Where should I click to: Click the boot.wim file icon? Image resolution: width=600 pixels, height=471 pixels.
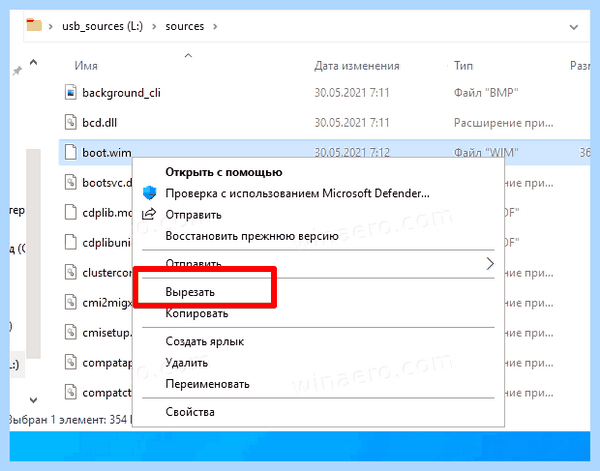(70, 152)
